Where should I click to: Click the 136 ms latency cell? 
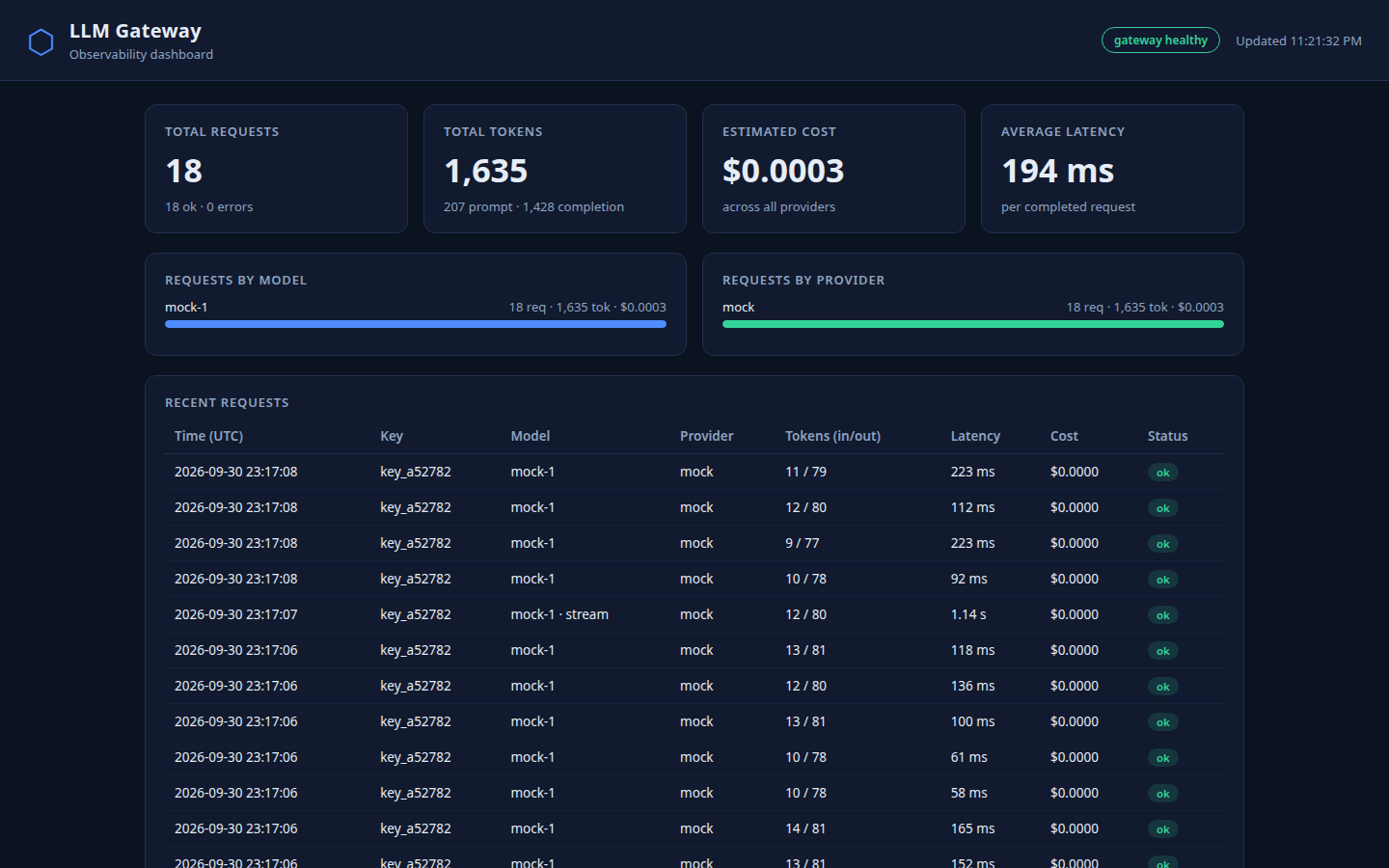point(972,686)
